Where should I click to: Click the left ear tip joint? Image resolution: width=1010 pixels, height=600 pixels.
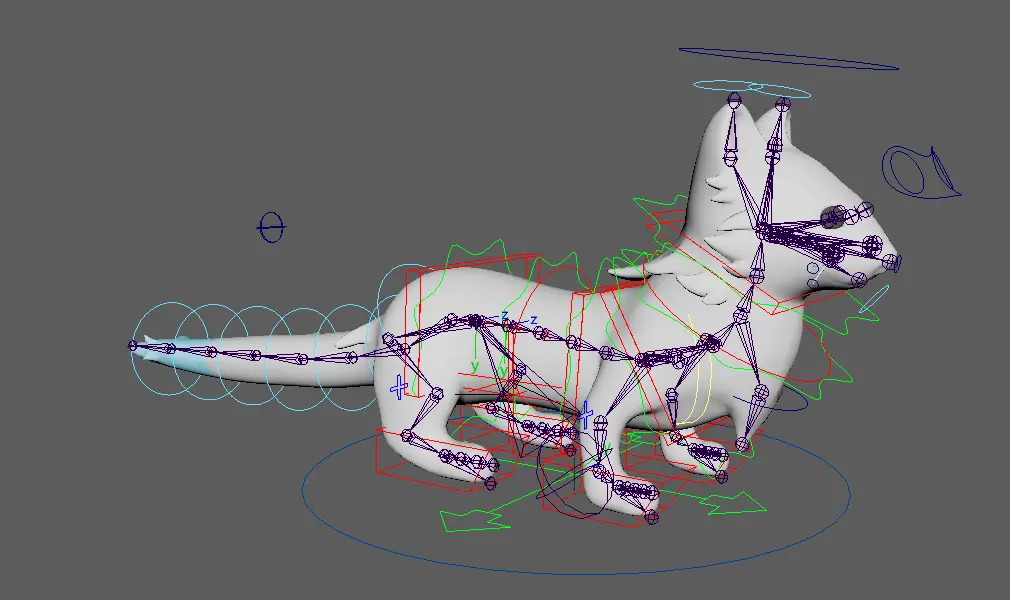(x=734, y=99)
